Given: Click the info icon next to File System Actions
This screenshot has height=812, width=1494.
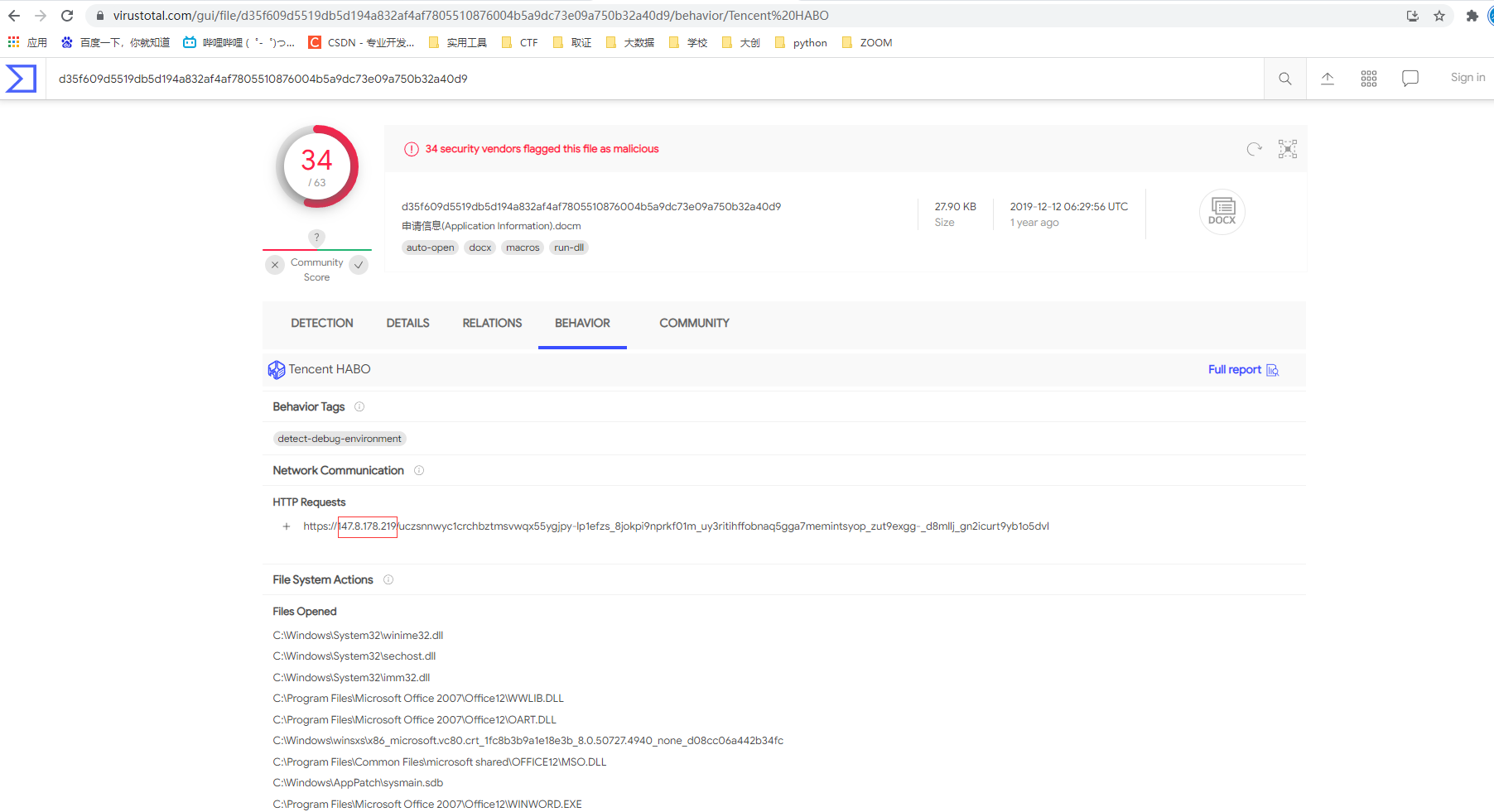Looking at the screenshot, I should point(388,579).
